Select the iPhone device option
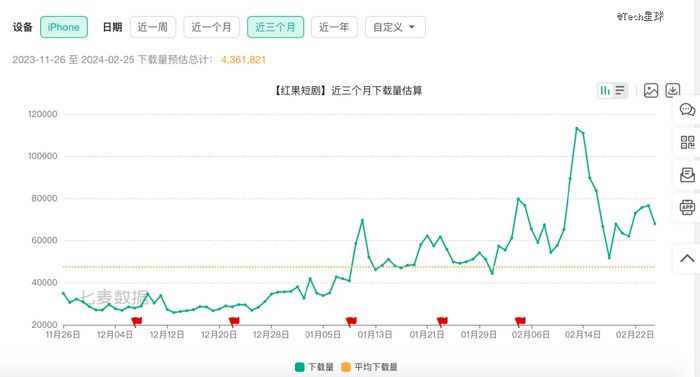The width and height of the screenshot is (700, 377). pos(64,27)
